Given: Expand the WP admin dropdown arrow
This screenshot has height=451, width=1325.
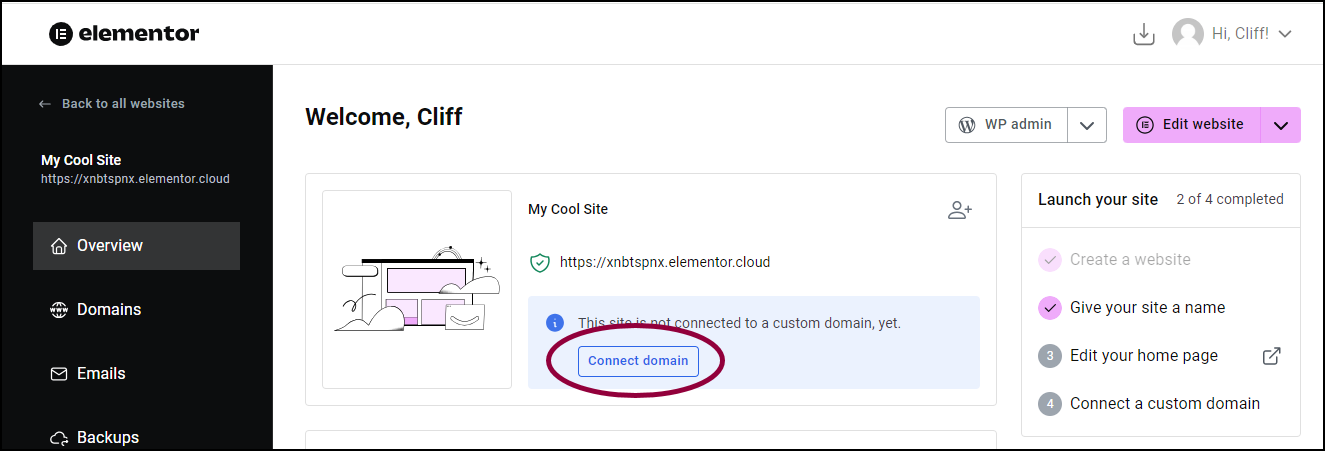Looking at the screenshot, I should click(1087, 125).
